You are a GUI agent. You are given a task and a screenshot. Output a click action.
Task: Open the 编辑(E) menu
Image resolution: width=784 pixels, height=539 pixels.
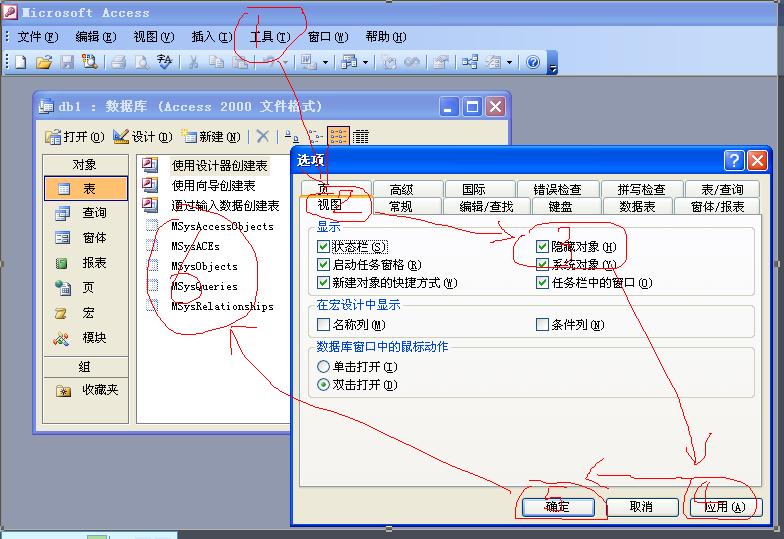(96, 37)
